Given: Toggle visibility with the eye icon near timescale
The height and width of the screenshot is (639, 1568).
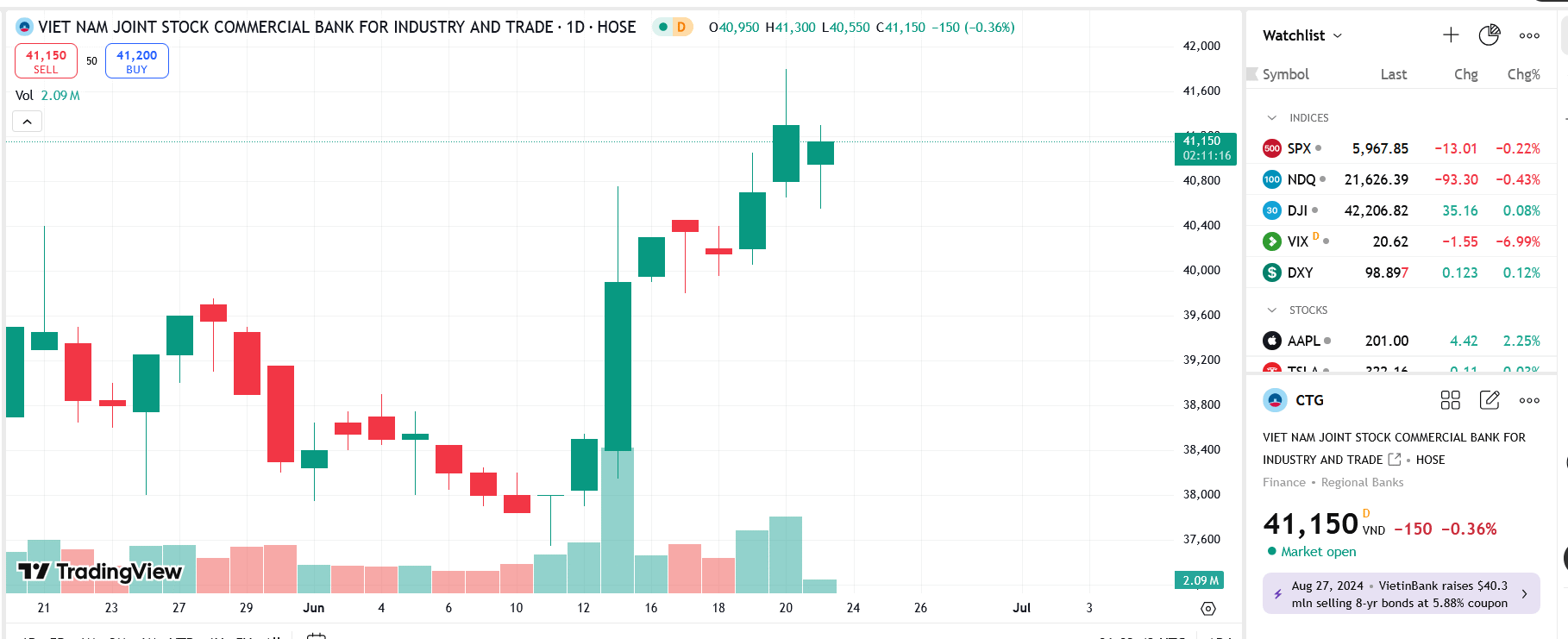Looking at the screenshot, I should [x=1207, y=608].
